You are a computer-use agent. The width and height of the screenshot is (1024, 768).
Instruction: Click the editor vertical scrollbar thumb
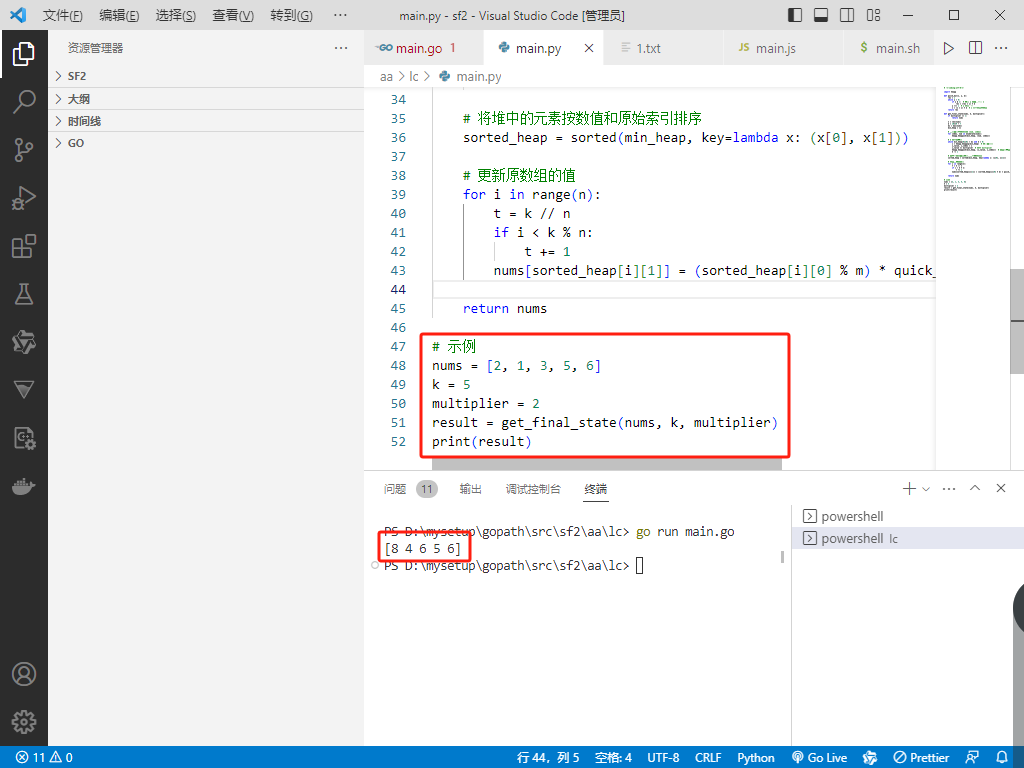click(1017, 321)
